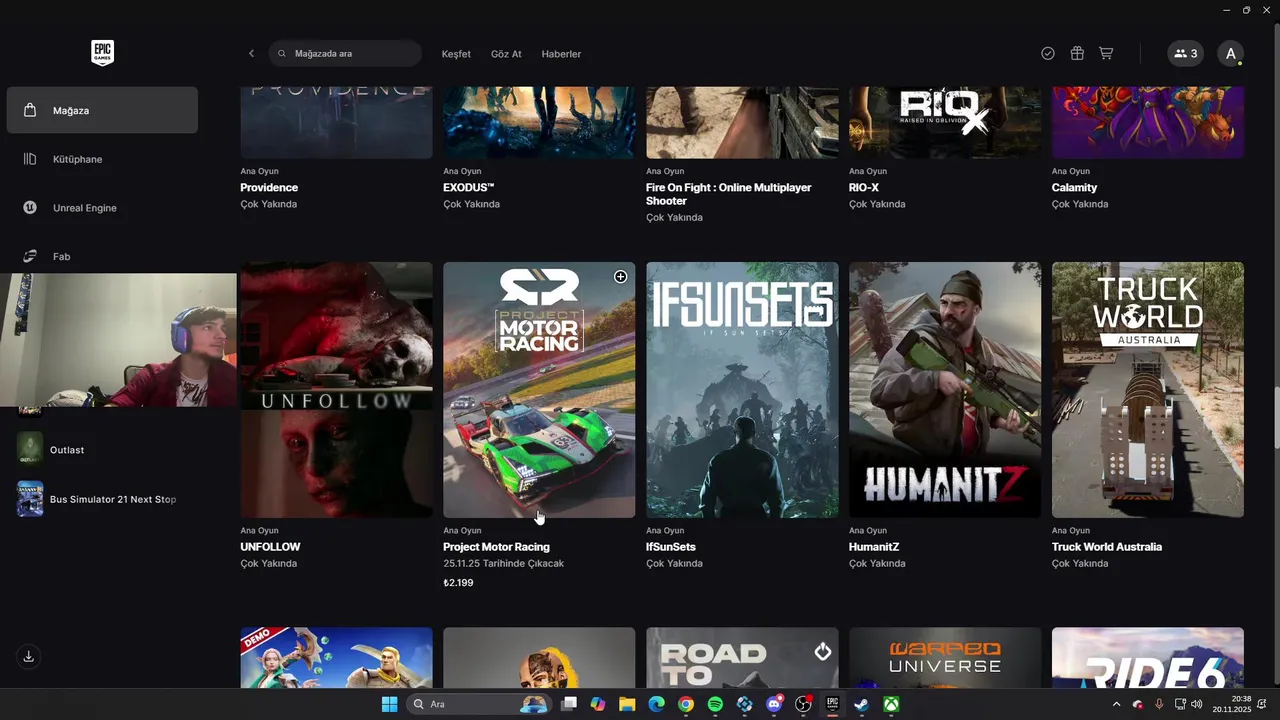Open Steam from the taskbar
This screenshot has width=1280, height=720.
[x=861, y=704]
